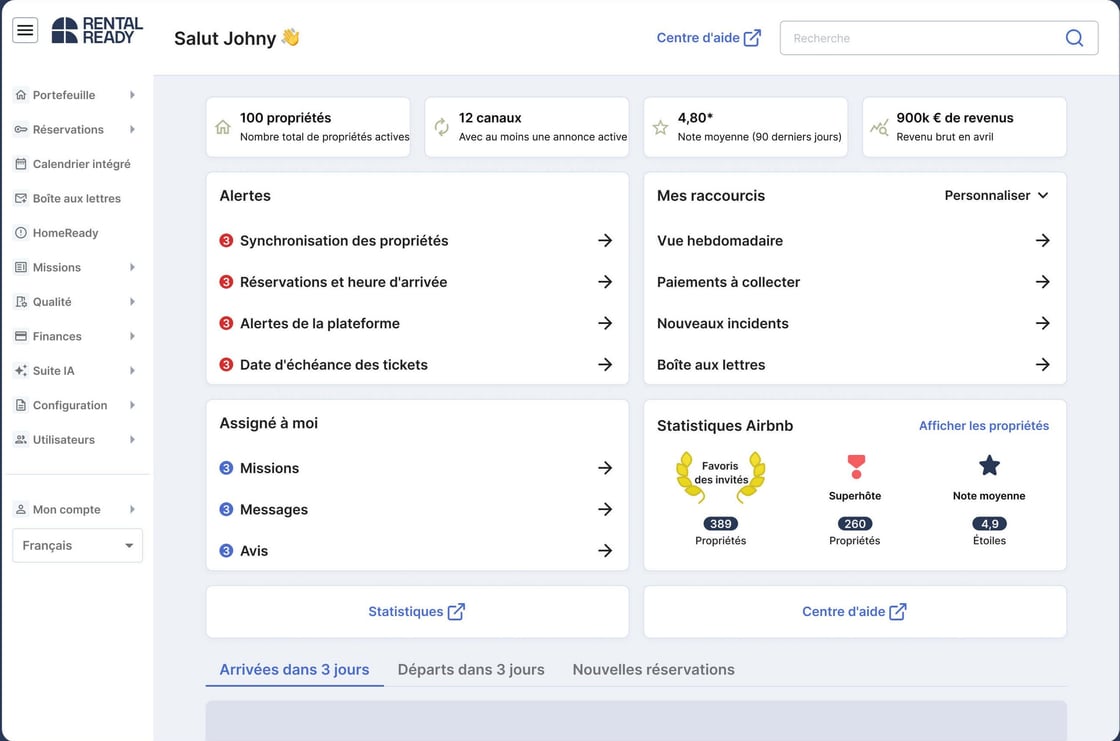Click the Note moyenne star icon
The height and width of the screenshot is (741, 1120).
989,466
